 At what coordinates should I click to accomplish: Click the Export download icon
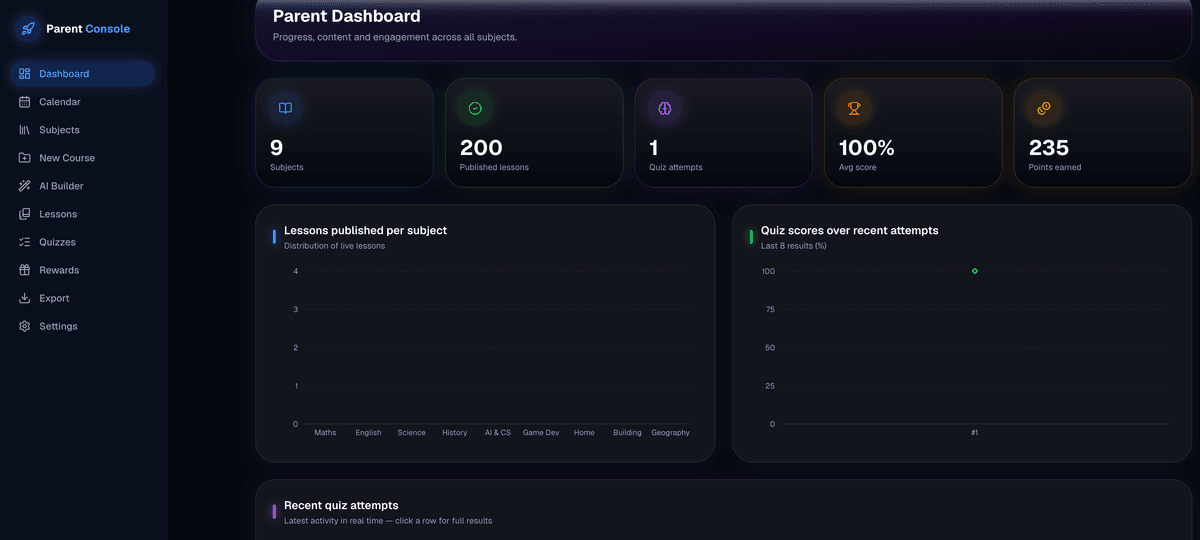(25, 298)
